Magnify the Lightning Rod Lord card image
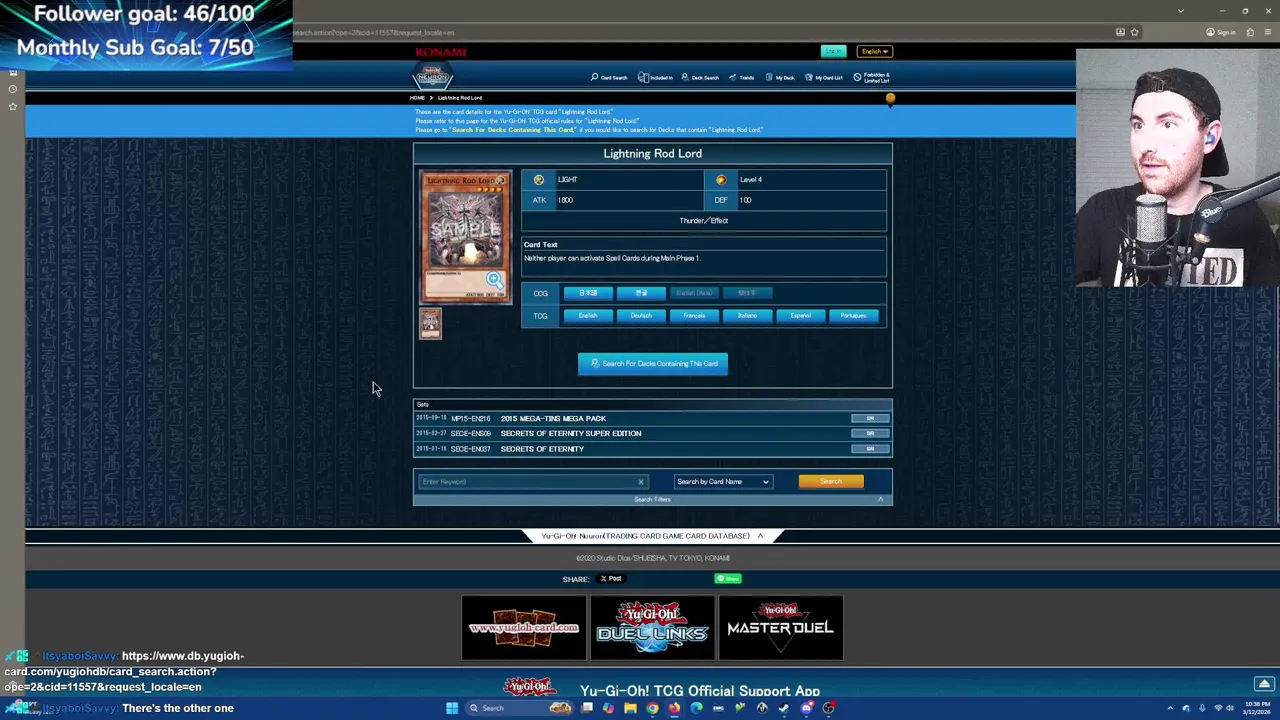 click(x=495, y=280)
